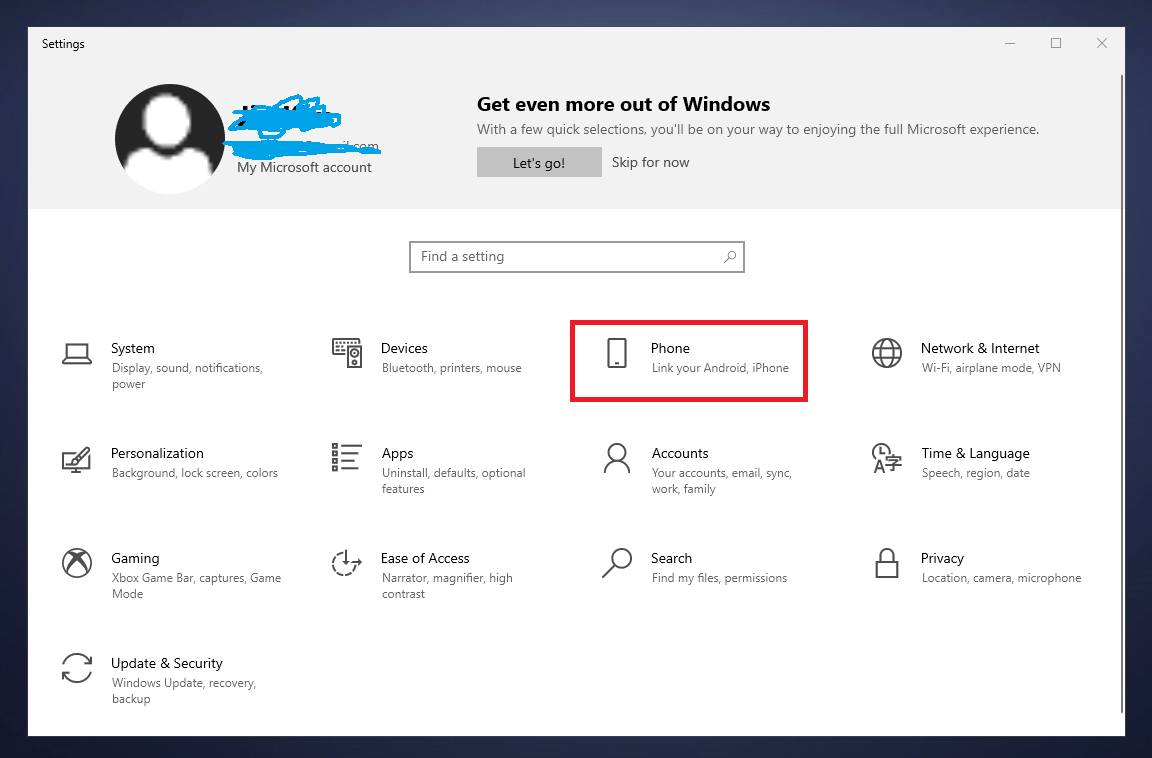Open the Accounts person icon
This screenshot has width=1152, height=758.
point(616,458)
